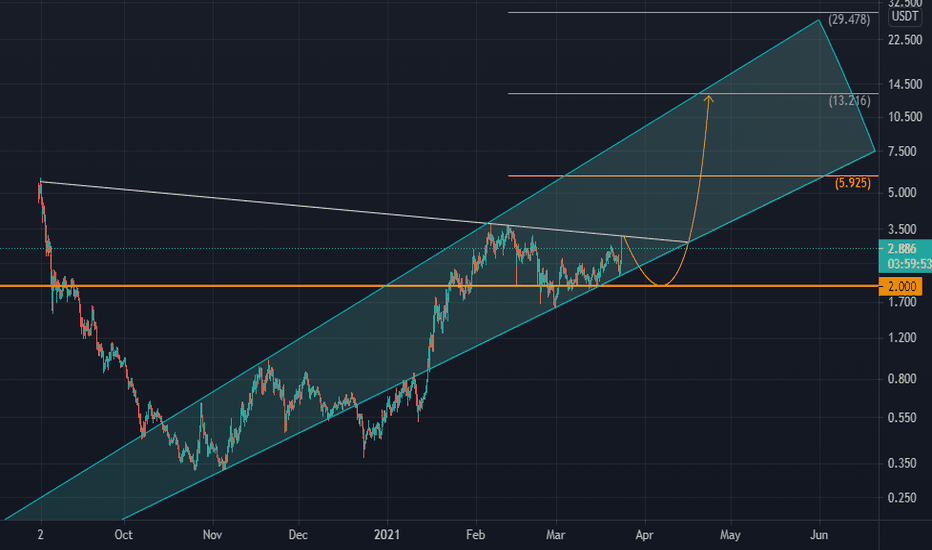Select the orange (5.925) level label
Screen dimensions: 932x550
(853, 183)
